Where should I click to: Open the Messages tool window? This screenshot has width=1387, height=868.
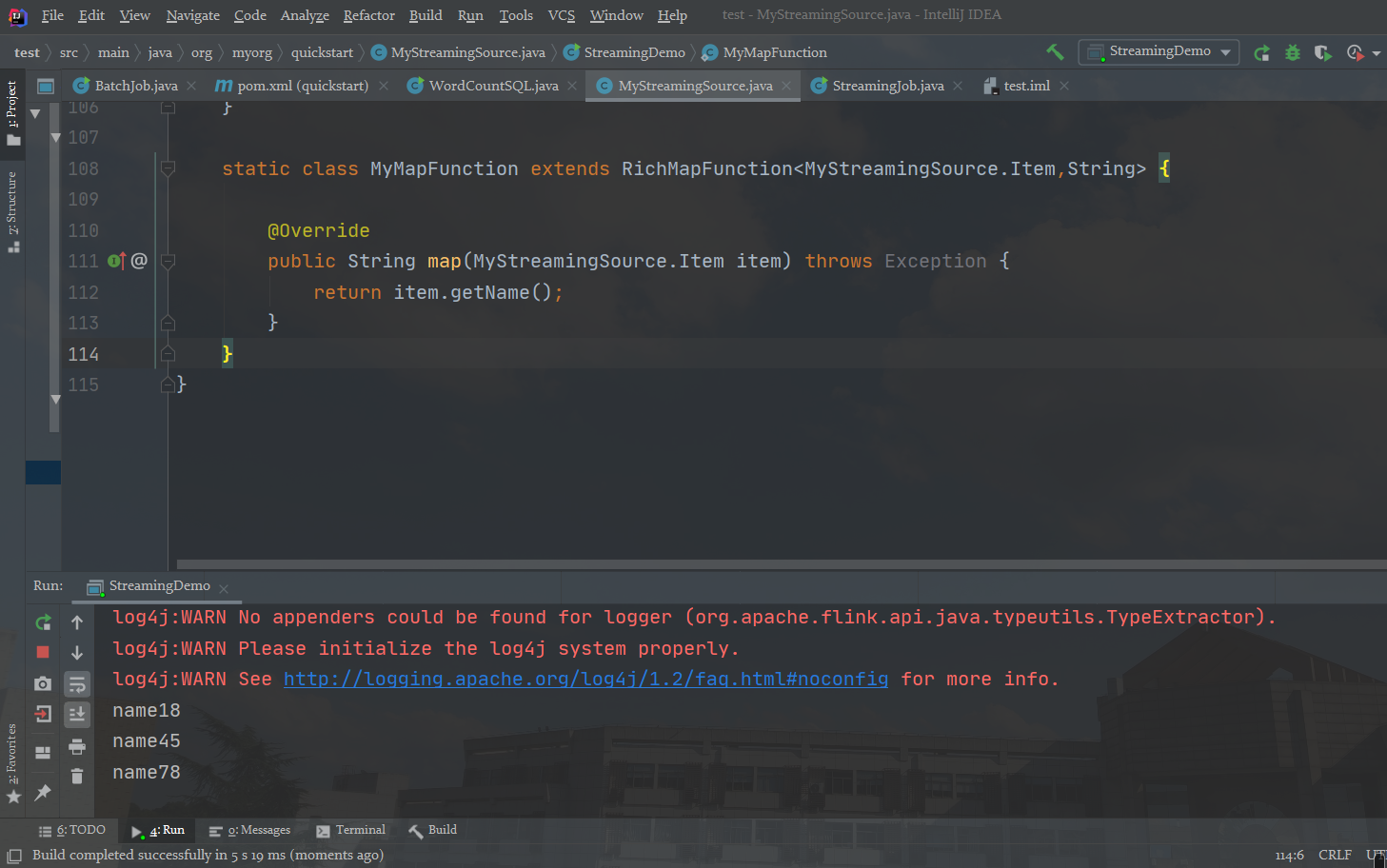[x=249, y=830]
